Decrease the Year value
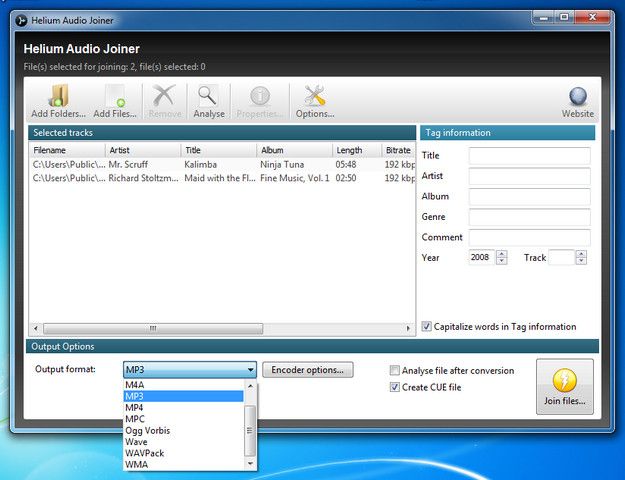The width and height of the screenshot is (625, 480). pyautogui.click(x=502, y=261)
